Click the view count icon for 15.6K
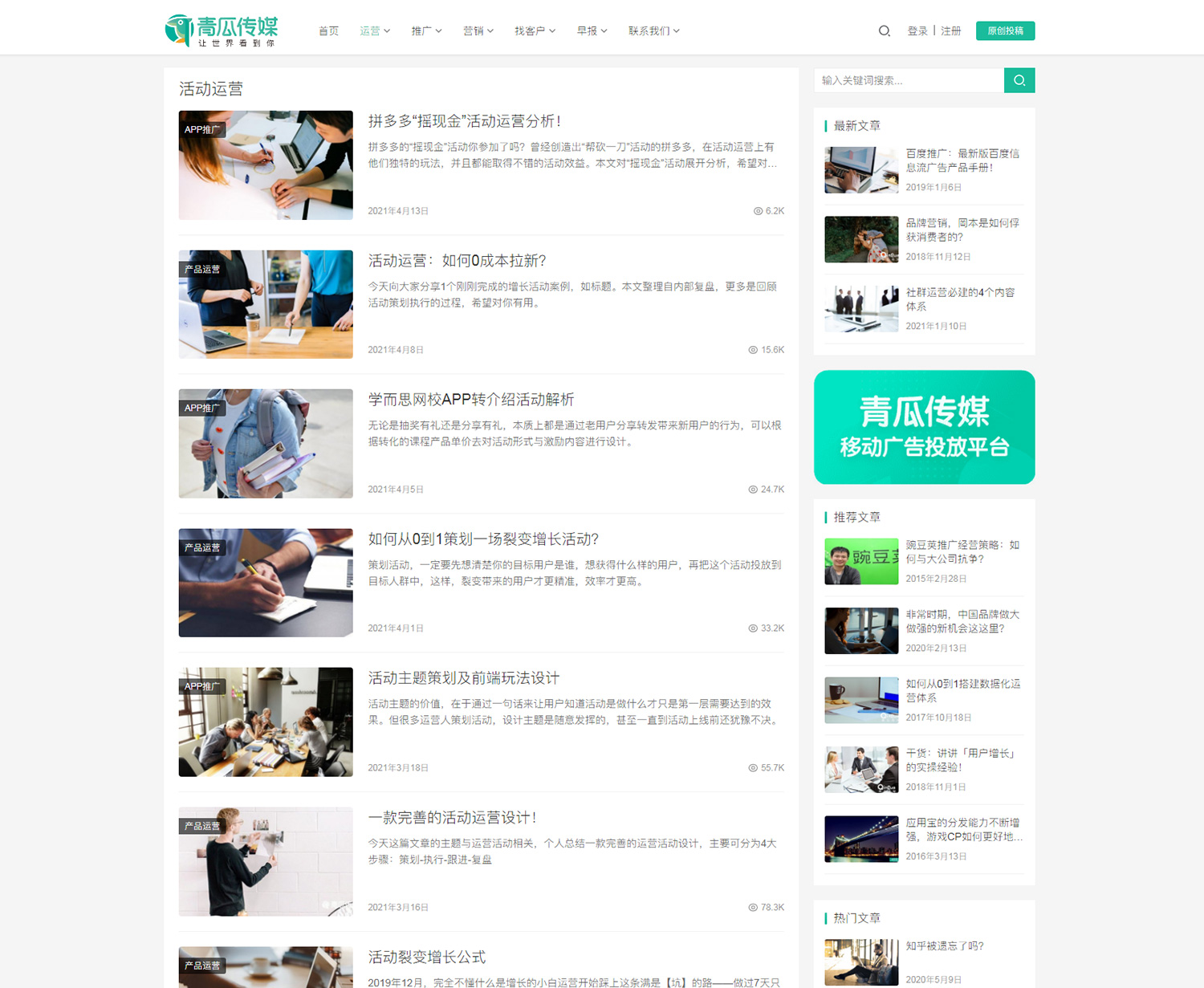1204x988 pixels. click(x=753, y=350)
